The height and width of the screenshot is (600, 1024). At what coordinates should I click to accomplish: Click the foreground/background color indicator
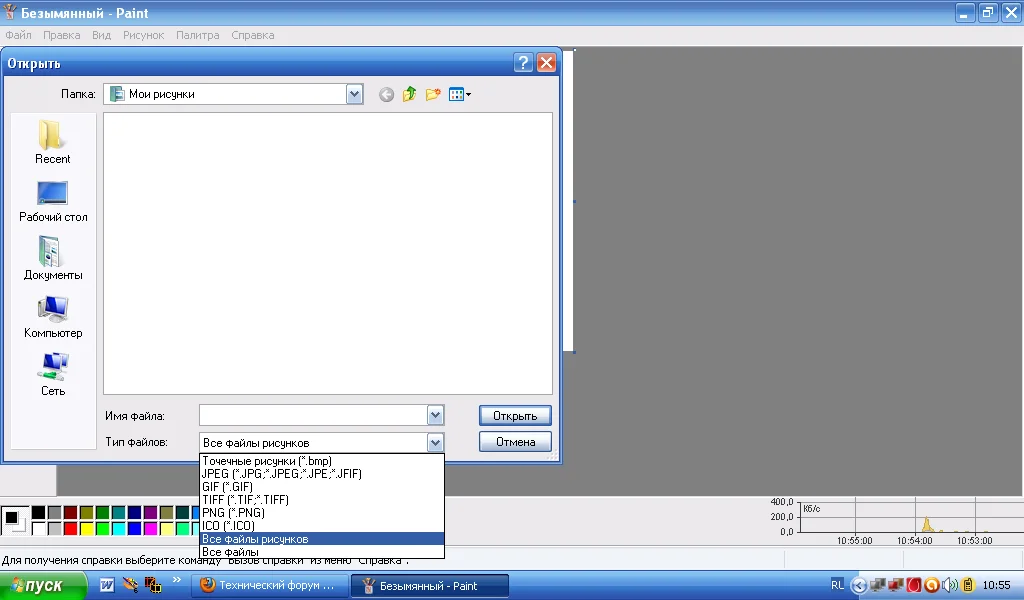14,520
